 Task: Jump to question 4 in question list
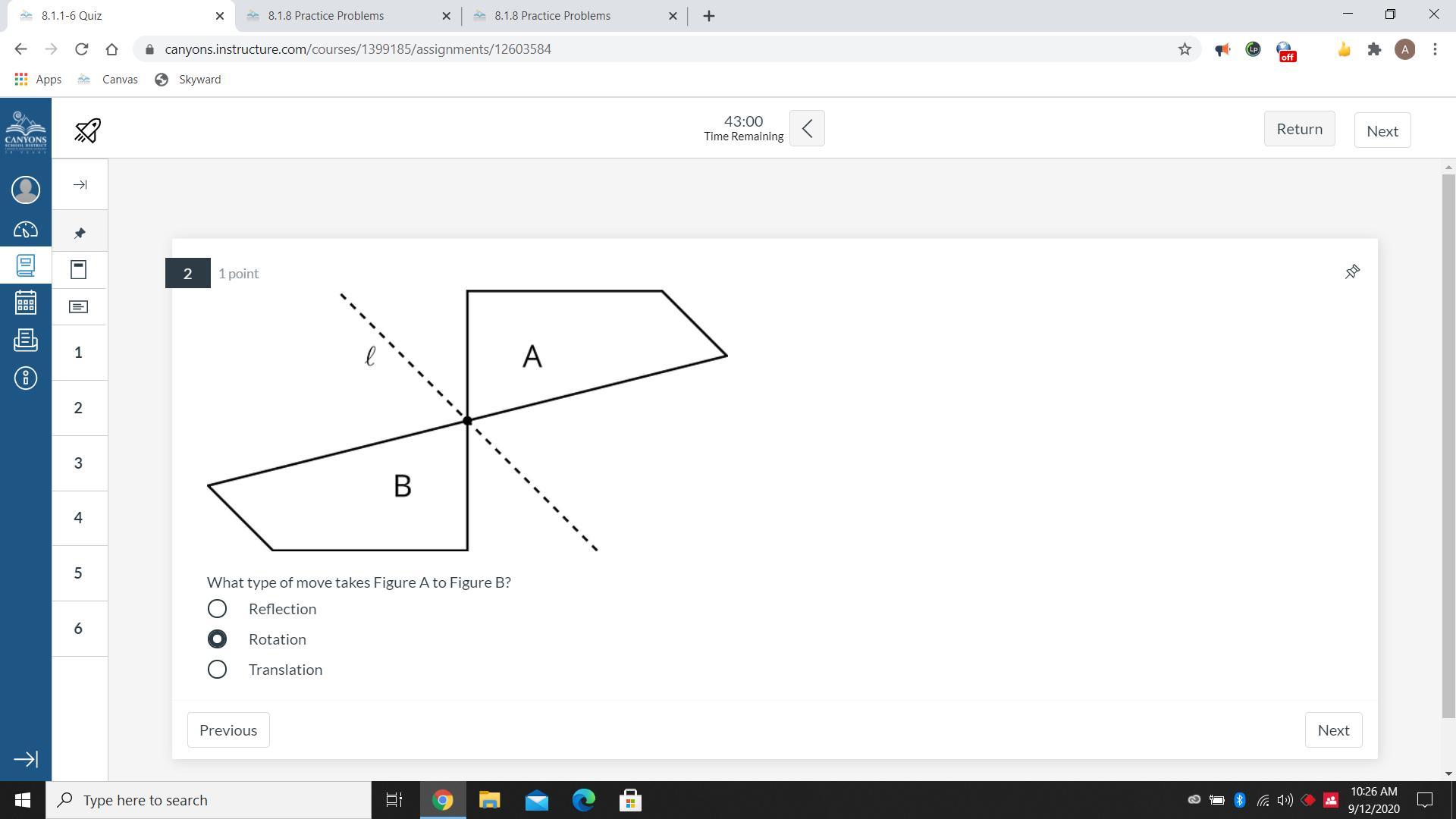pyautogui.click(x=78, y=518)
